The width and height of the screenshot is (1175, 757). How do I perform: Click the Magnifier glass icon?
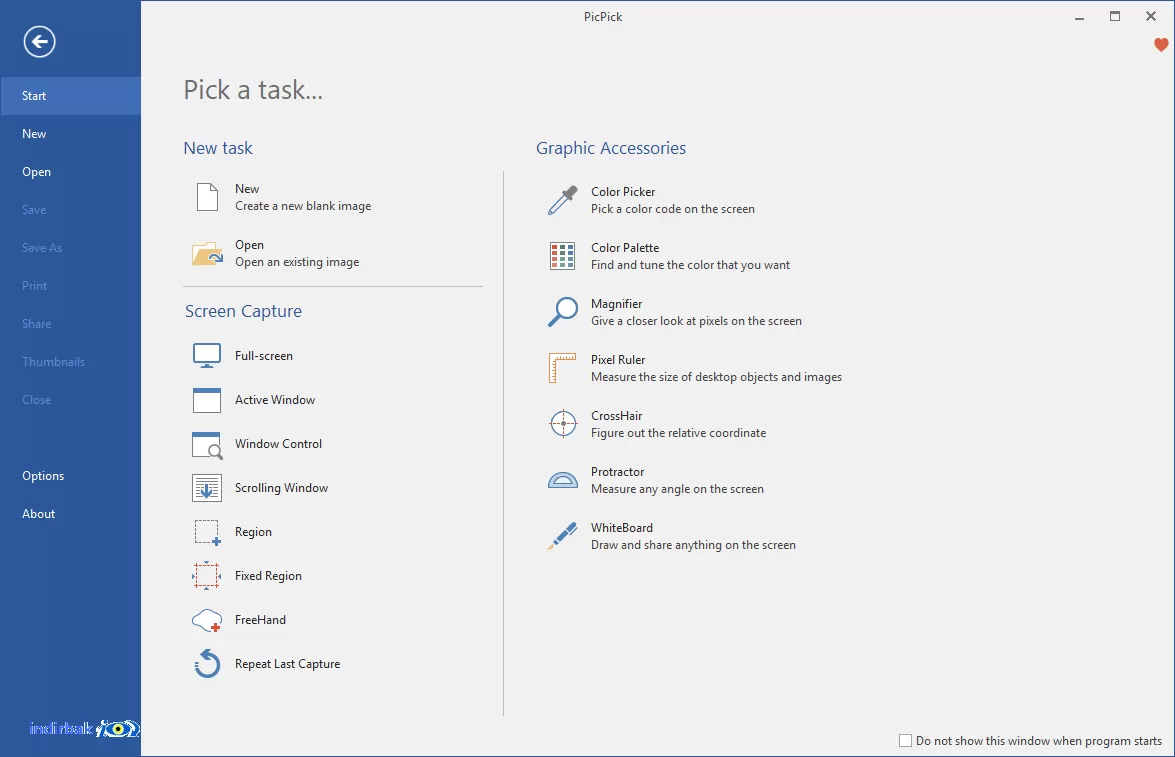tap(563, 312)
